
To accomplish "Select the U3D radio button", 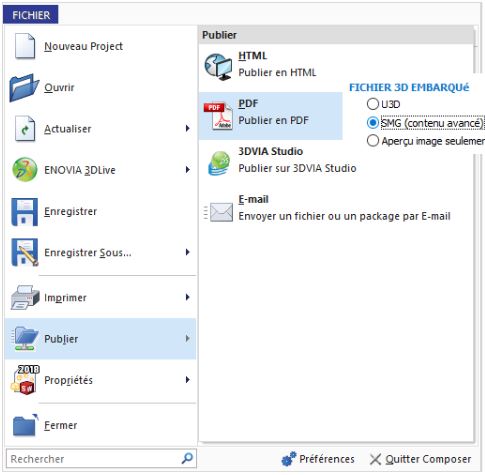I will 373,104.
